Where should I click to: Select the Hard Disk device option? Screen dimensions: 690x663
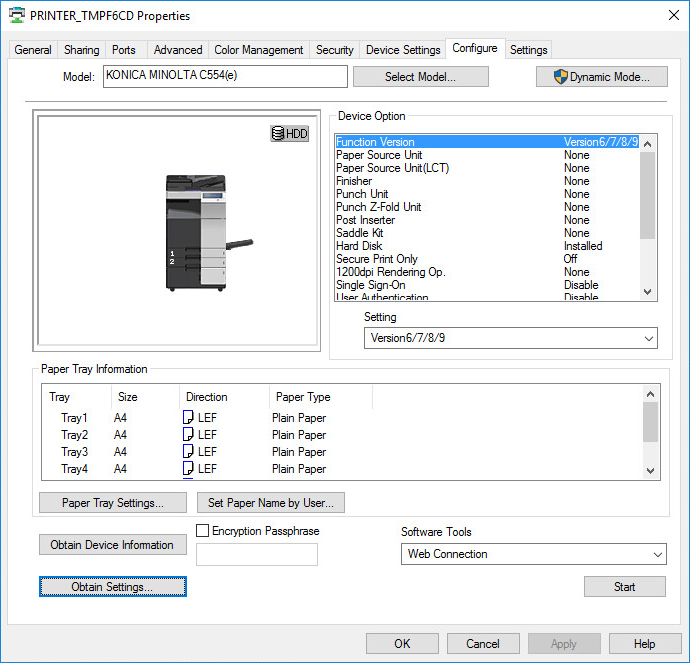[x=360, y=246]
